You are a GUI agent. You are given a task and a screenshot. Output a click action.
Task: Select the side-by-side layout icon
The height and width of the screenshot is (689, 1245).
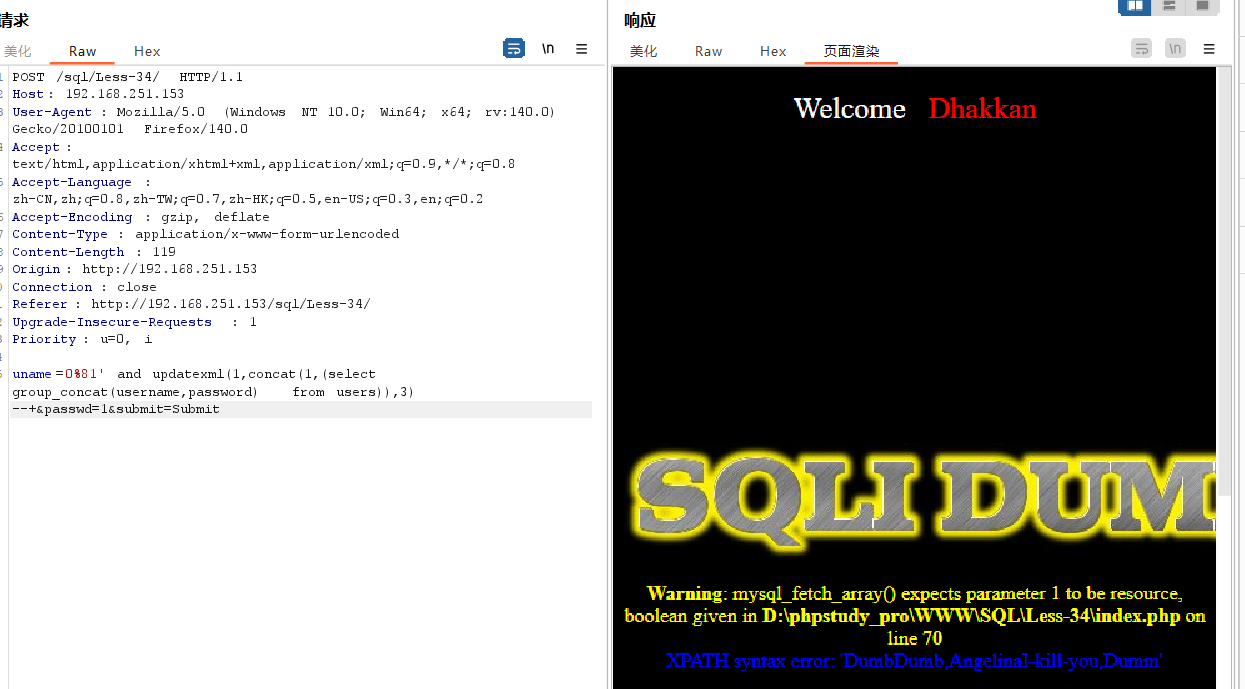click(1134, 6)
